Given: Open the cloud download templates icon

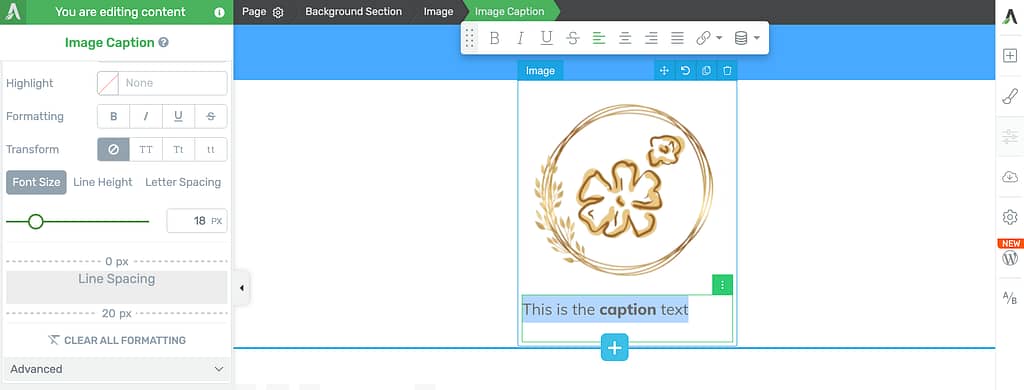Looking at the screenshot, I should pyautogui.click(x=1010, y=176).
